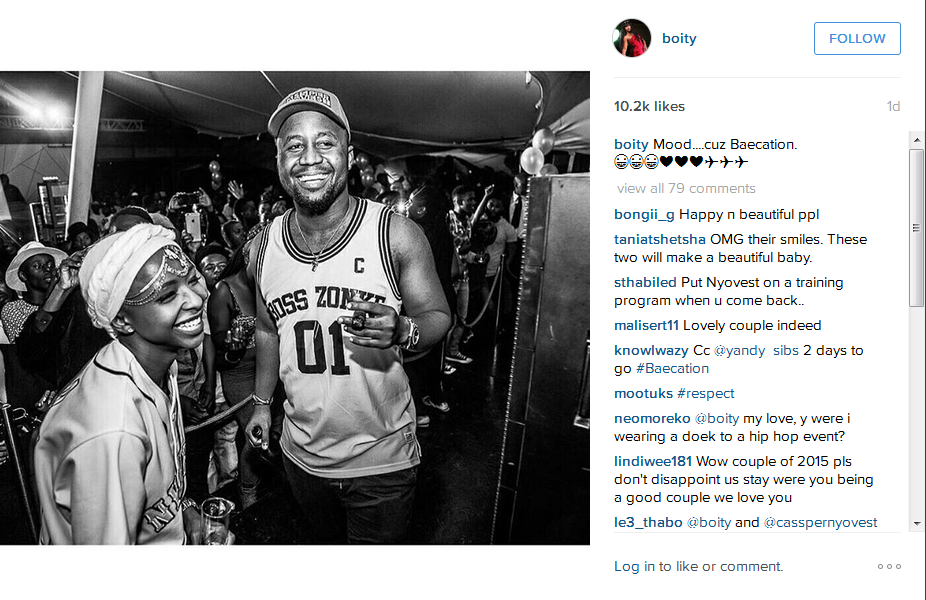
Task: Expand view all 79 comments
Action: tap(686, 188)
